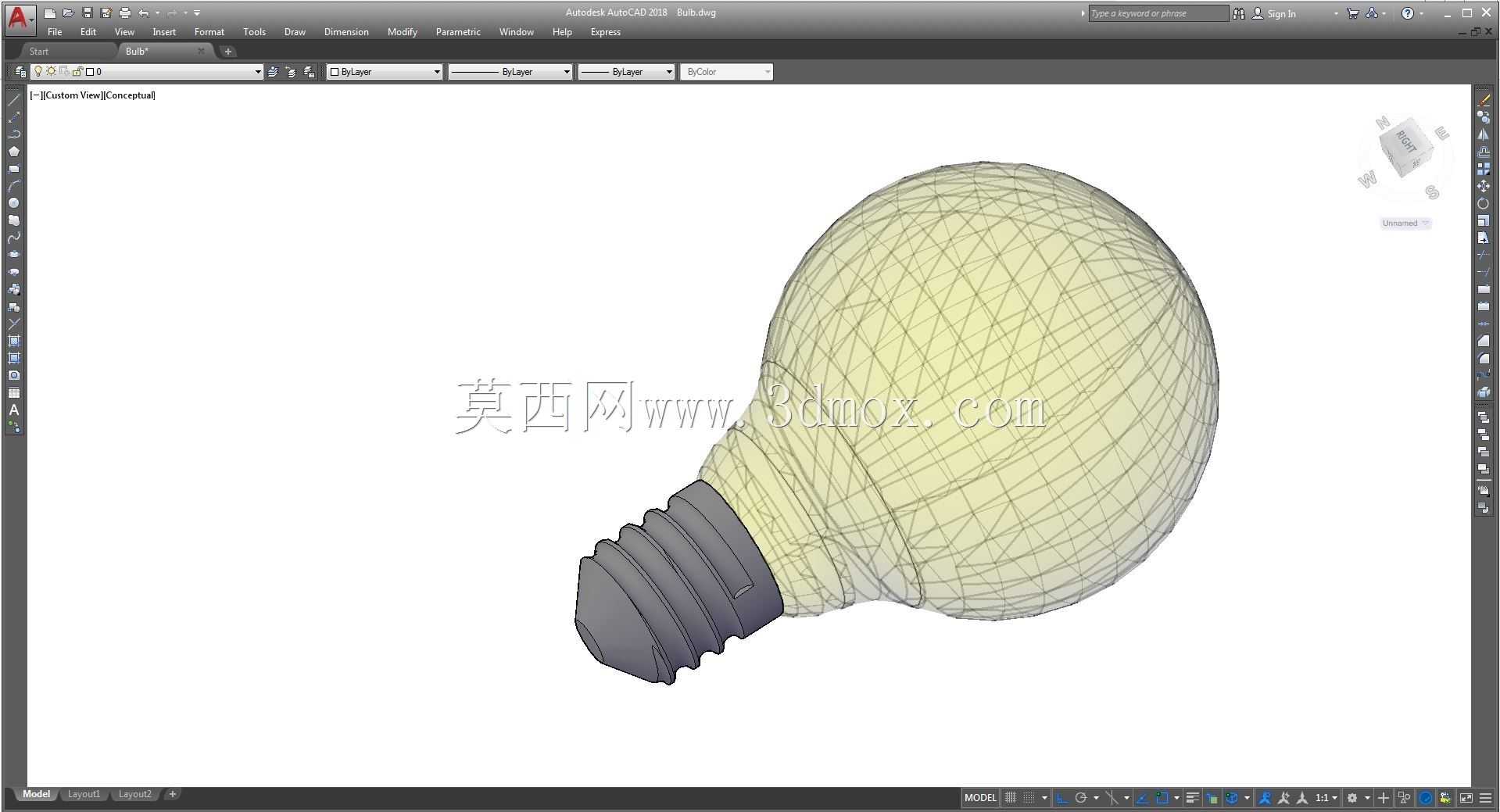The image size is (1500, 812).
Task: Add a new layout with plus button
Action: point(173,794)
